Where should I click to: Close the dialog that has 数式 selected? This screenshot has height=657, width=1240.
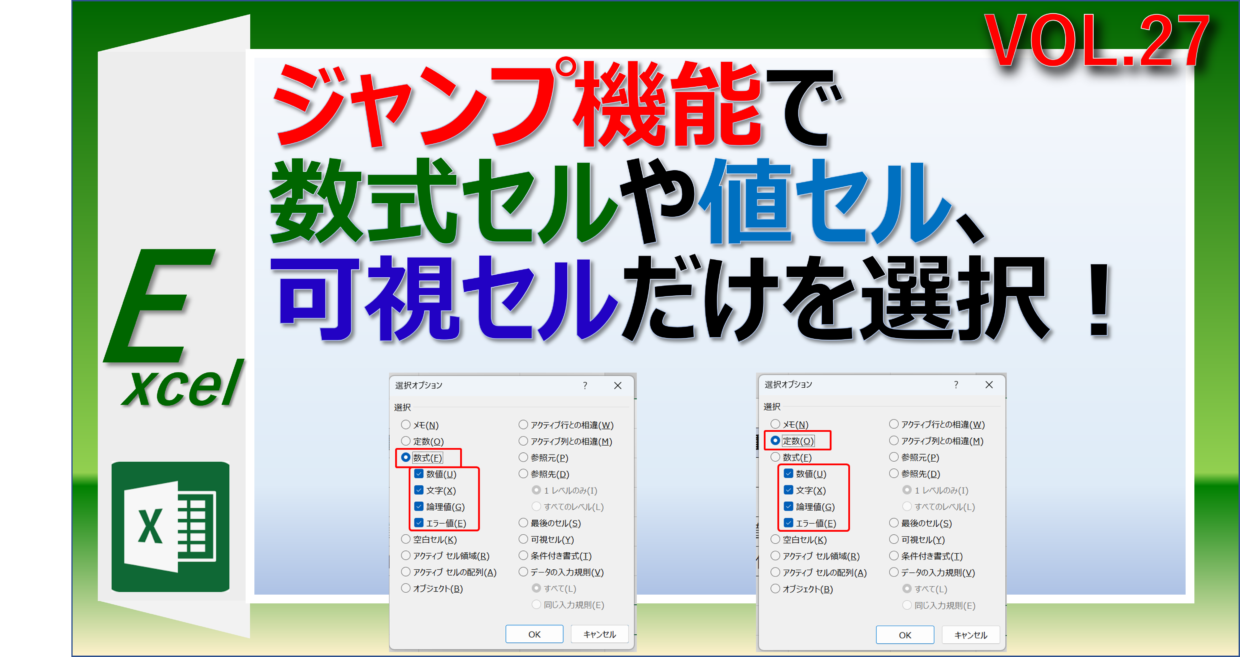coord(618,385)
